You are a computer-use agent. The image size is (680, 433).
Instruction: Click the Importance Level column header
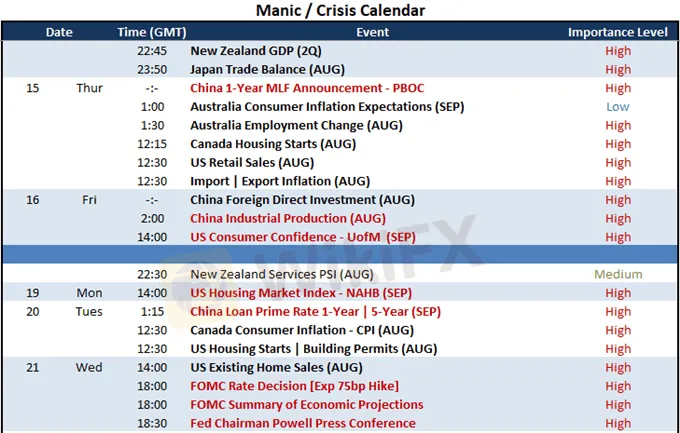click(x=618, y=32)
